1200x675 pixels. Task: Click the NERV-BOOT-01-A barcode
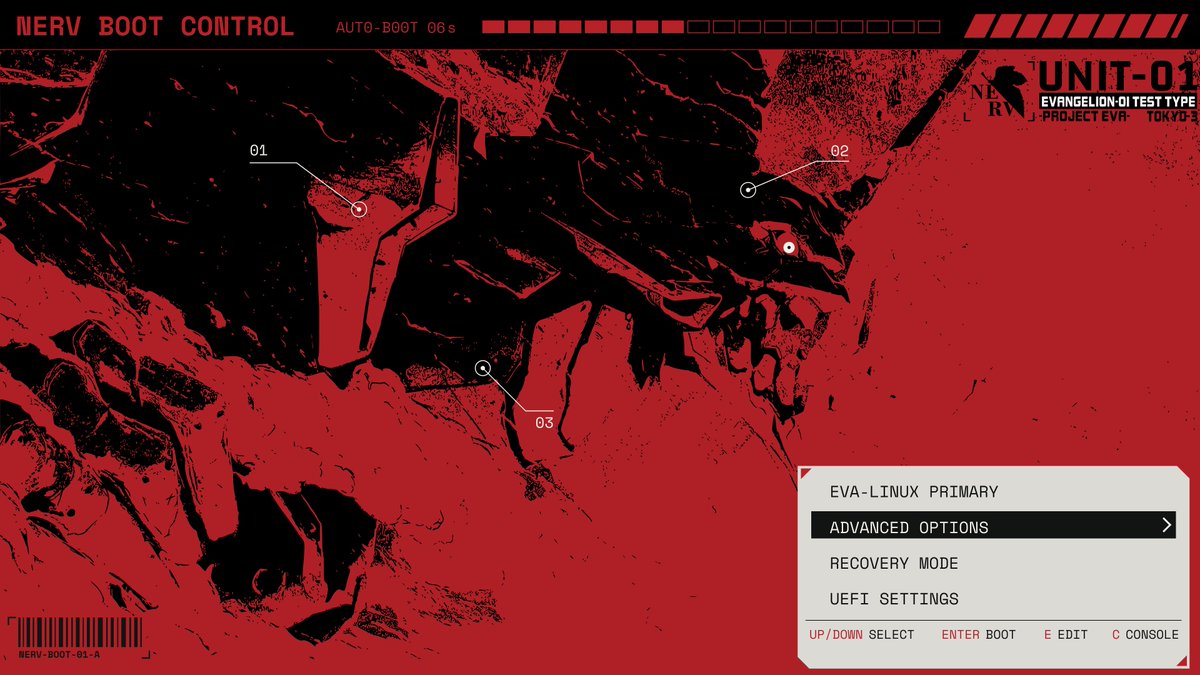click(x=80, y=632)
